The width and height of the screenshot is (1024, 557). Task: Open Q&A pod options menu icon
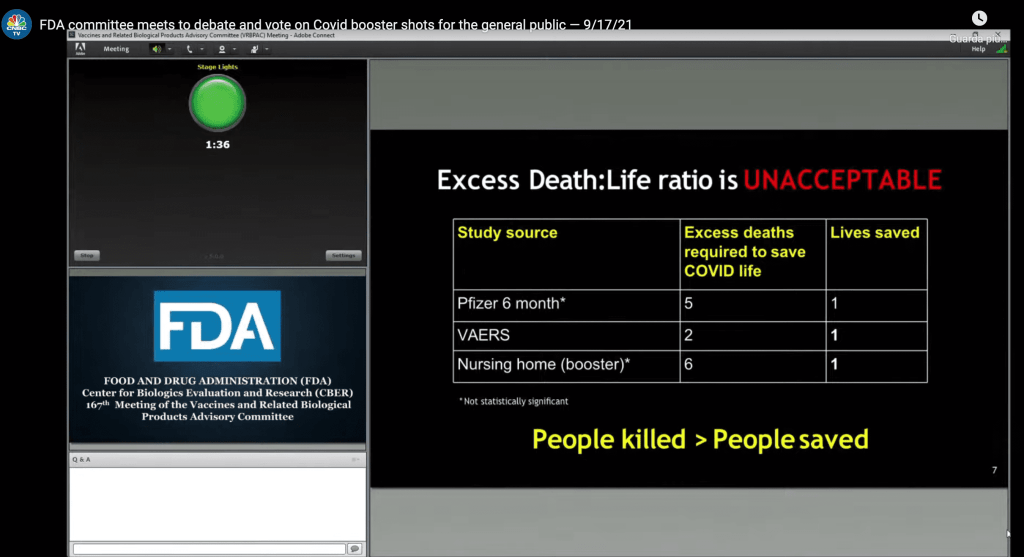[x=354, y=459]
